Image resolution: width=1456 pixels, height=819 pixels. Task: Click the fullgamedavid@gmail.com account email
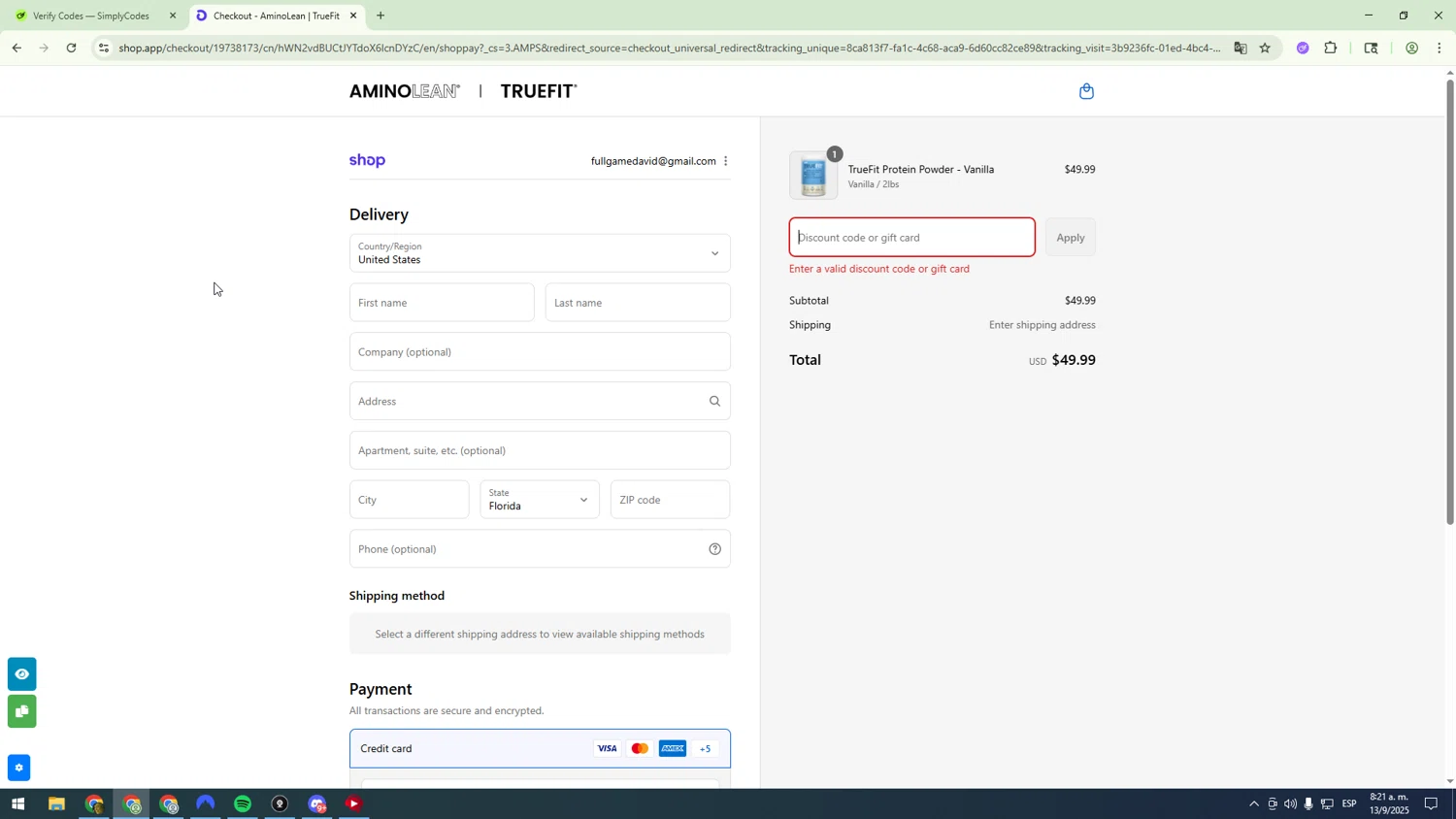click(x=653, y=161)
